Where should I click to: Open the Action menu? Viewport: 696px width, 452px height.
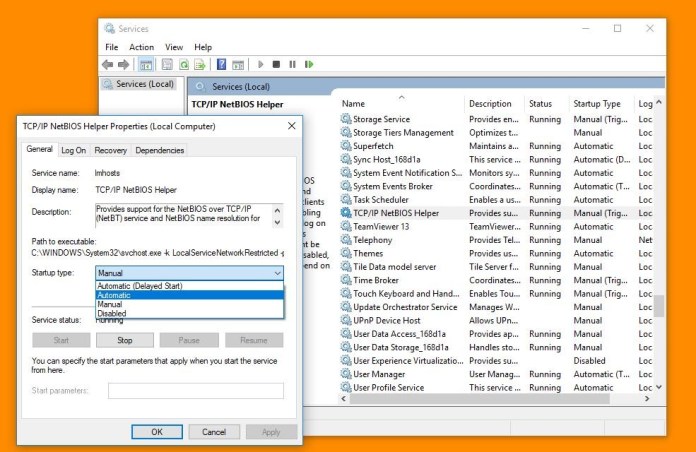point(141,47)
